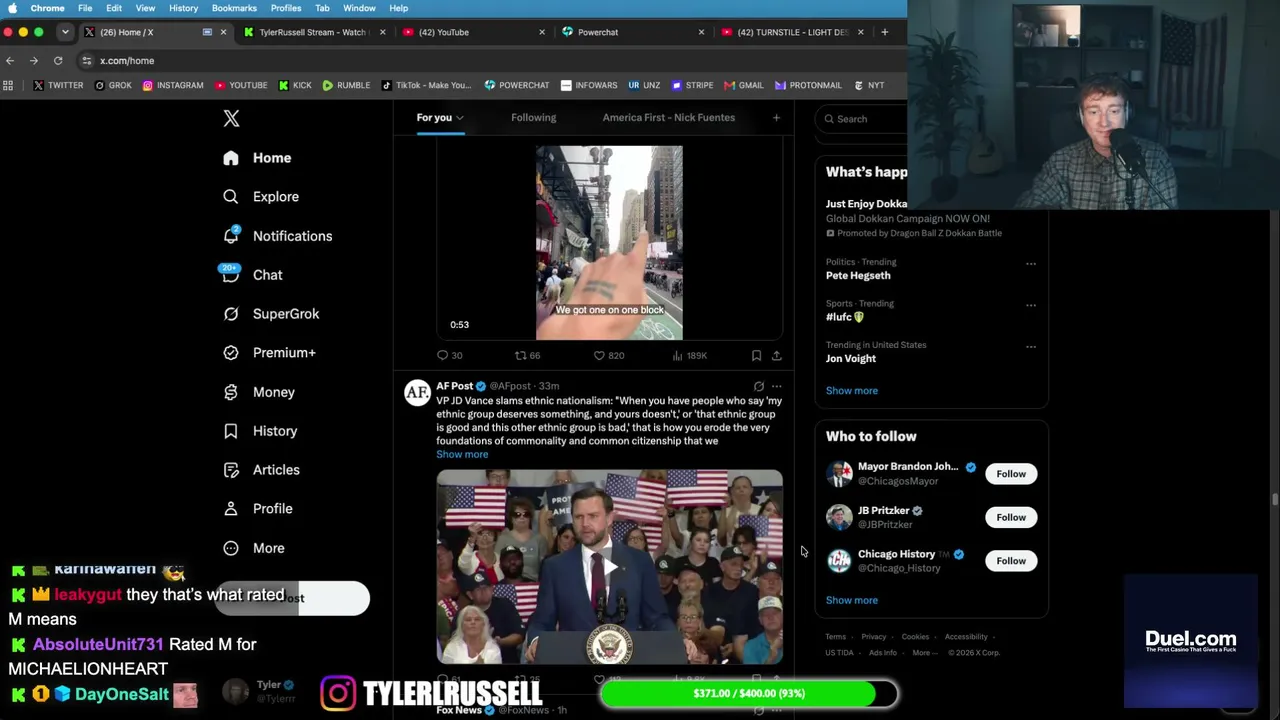The height and width of the screenshot is (720, 1280).
Task: Go to Home in X sidebar
Action: 257,158
